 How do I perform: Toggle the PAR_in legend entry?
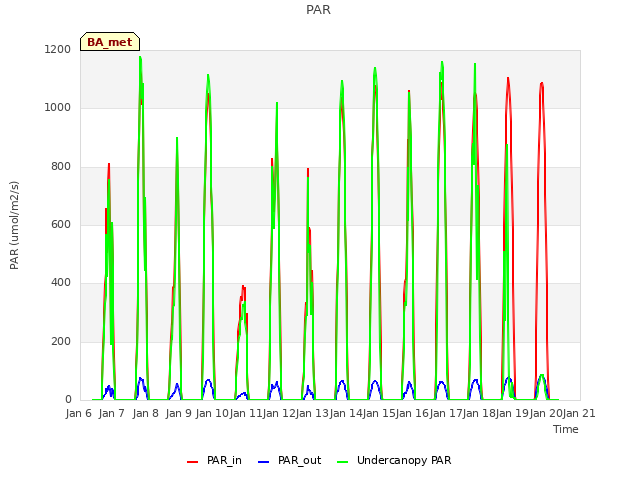pyautogui.click(x=214, y=460)
